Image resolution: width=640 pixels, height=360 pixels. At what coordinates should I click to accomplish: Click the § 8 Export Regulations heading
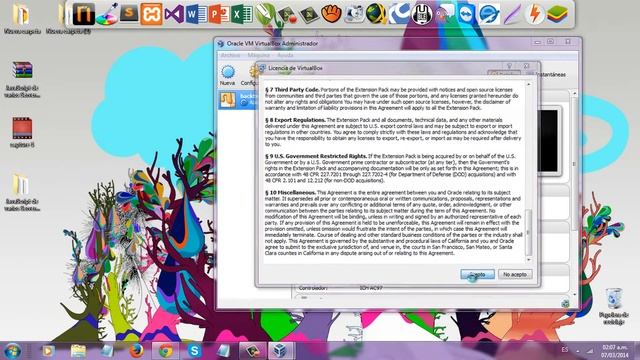[x=295, y=120]
